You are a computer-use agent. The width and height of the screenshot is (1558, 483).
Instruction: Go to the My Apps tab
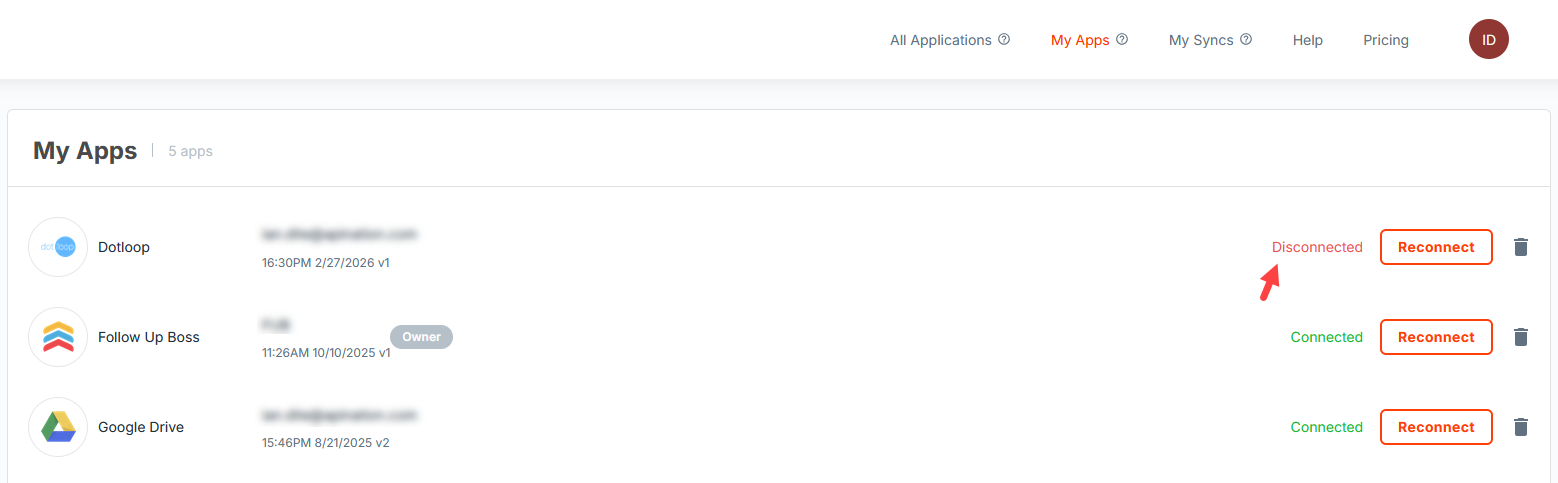point(1080,40)
